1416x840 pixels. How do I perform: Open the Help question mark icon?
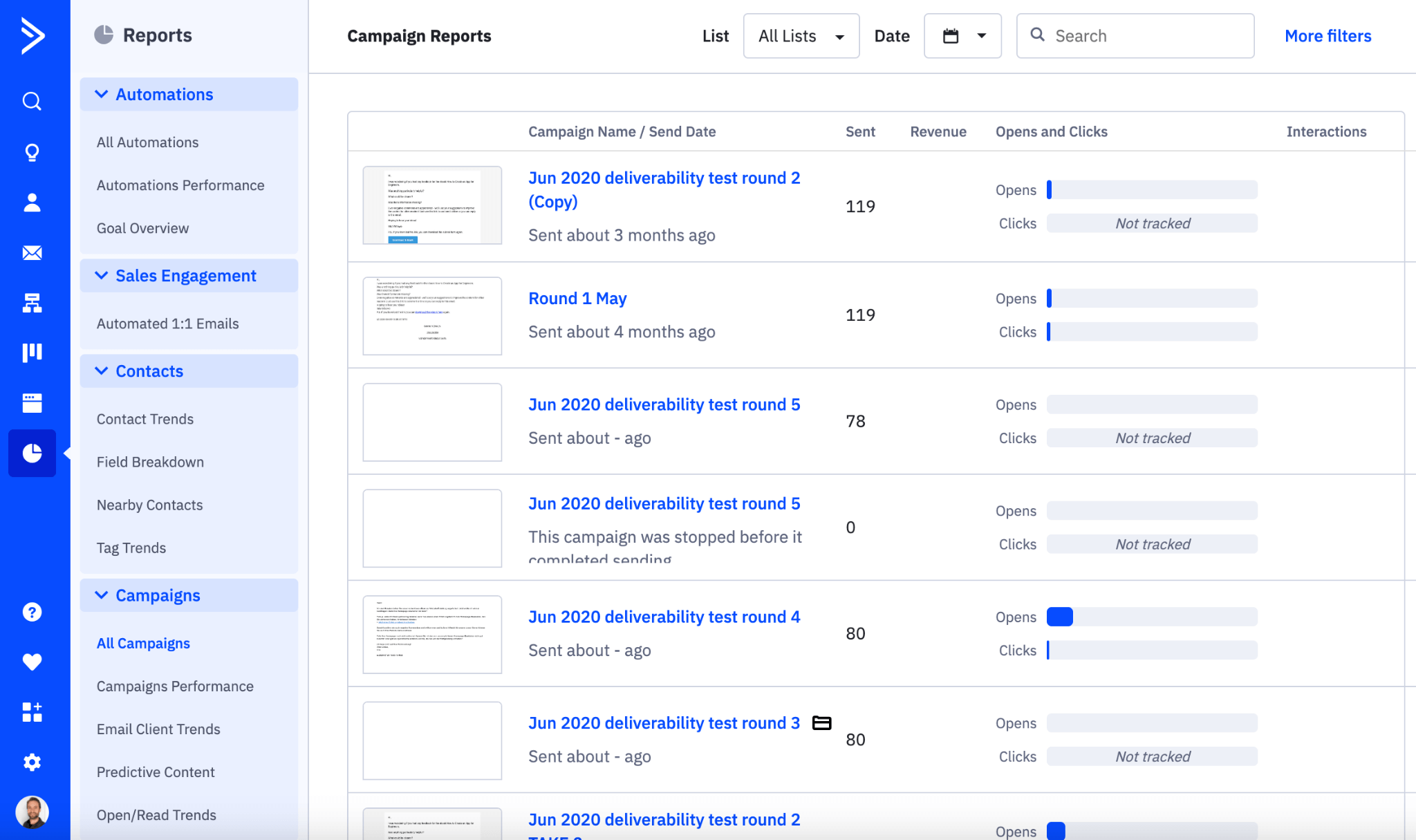coord(32,612)
